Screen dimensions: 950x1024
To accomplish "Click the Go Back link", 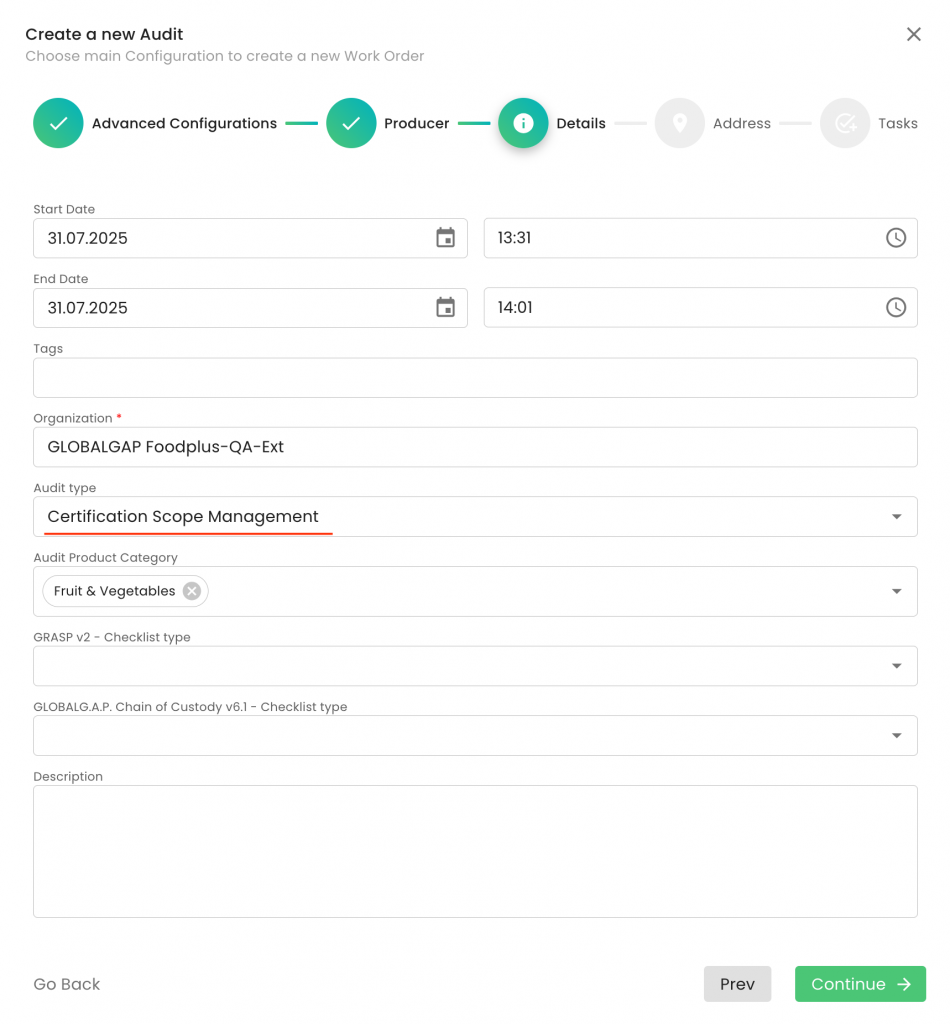I will pyautogui.click(x=67, y=984).
